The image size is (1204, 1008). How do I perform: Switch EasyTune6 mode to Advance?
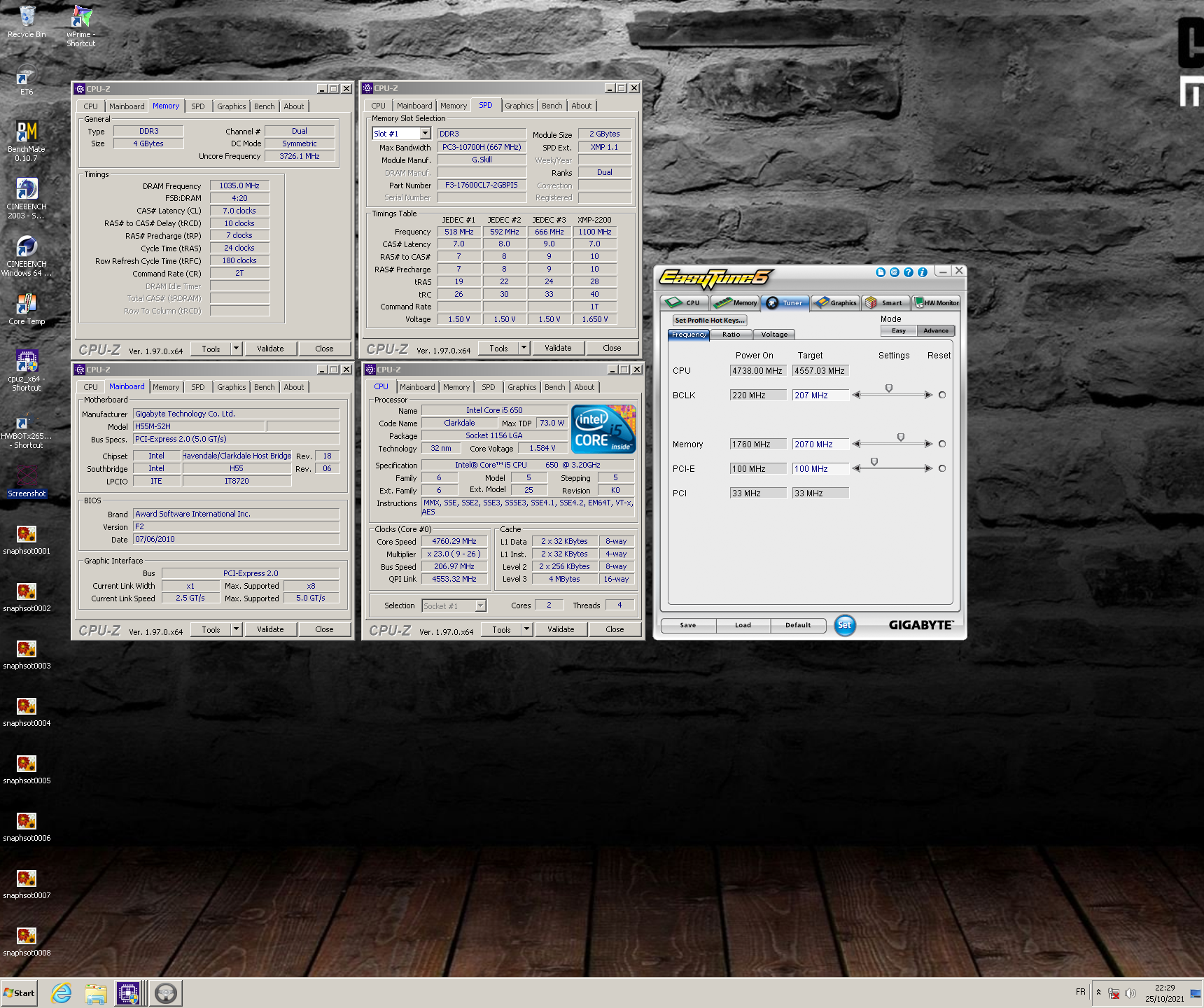936,330
